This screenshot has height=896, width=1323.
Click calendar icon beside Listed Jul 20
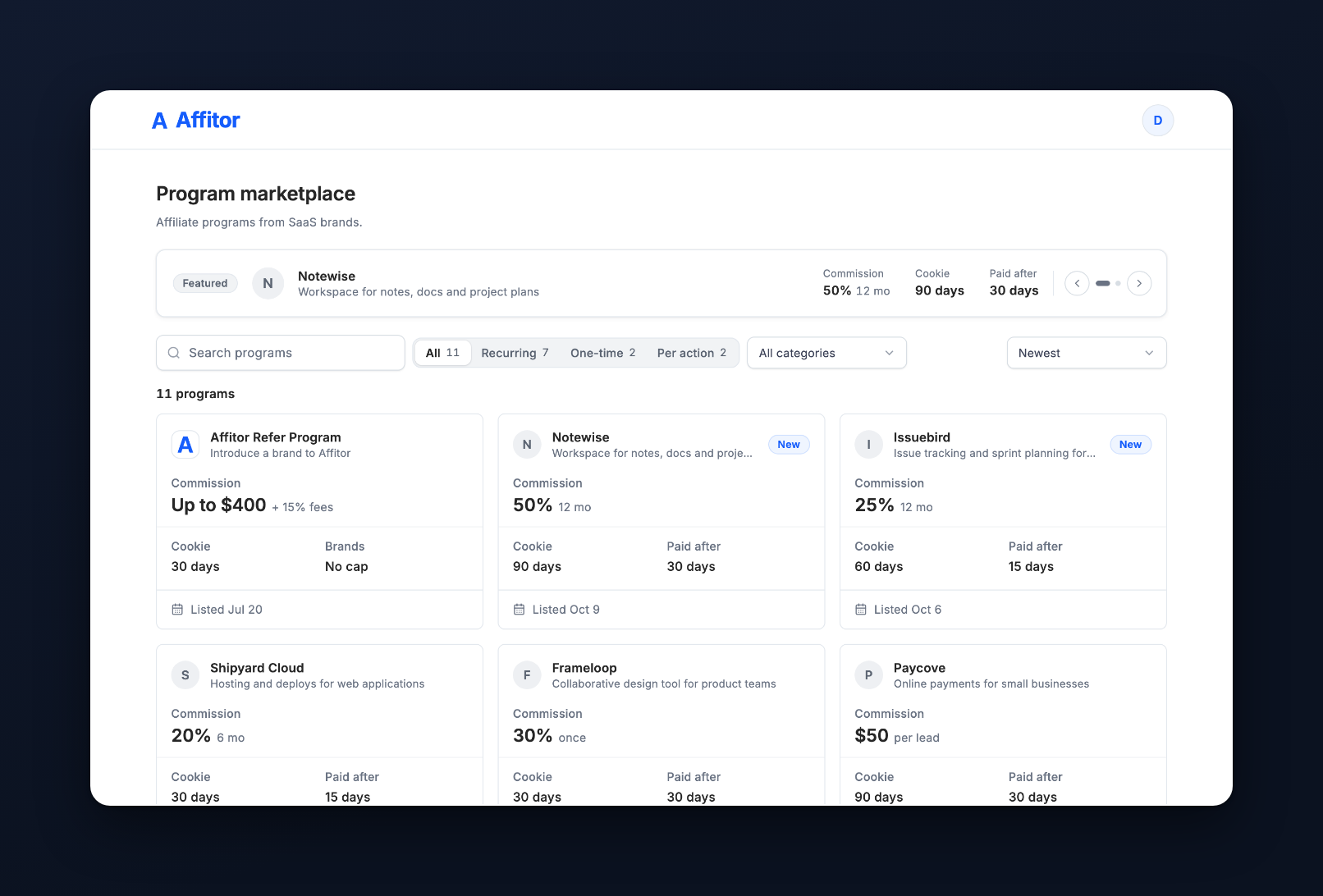tap(177, 610)
